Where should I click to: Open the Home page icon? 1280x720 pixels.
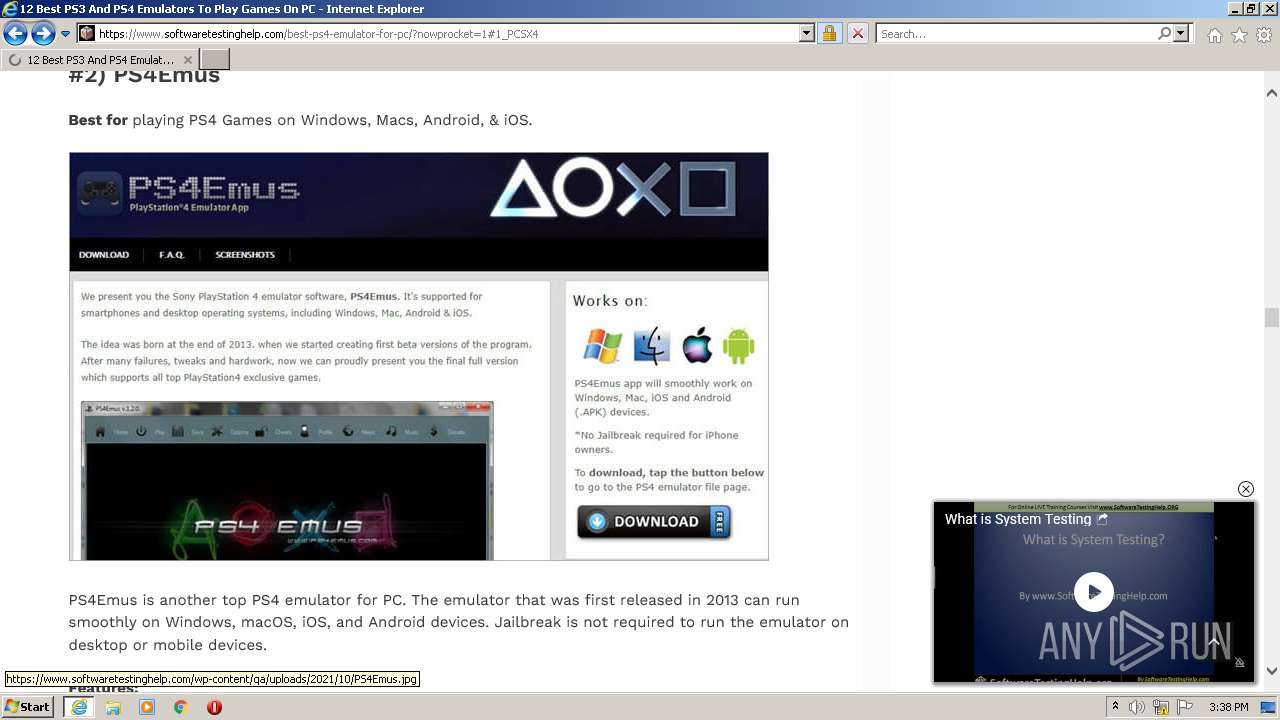coord(1214,35)
